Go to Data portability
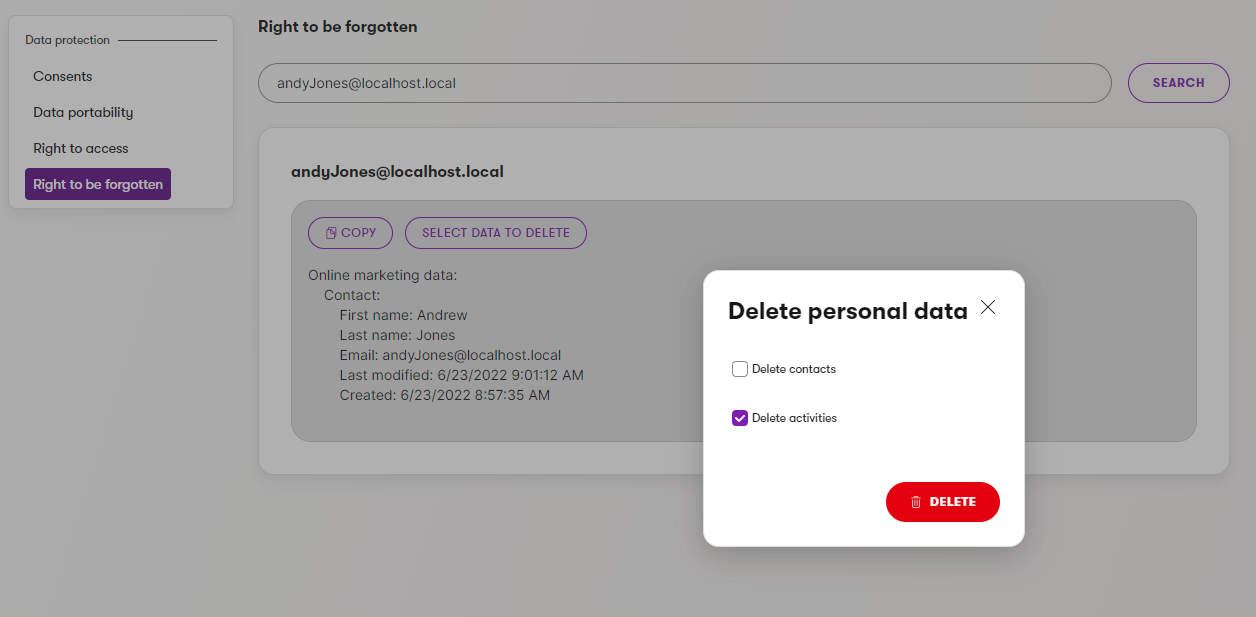This screenshot has width=1256, height=617. [x=83, y=112]
